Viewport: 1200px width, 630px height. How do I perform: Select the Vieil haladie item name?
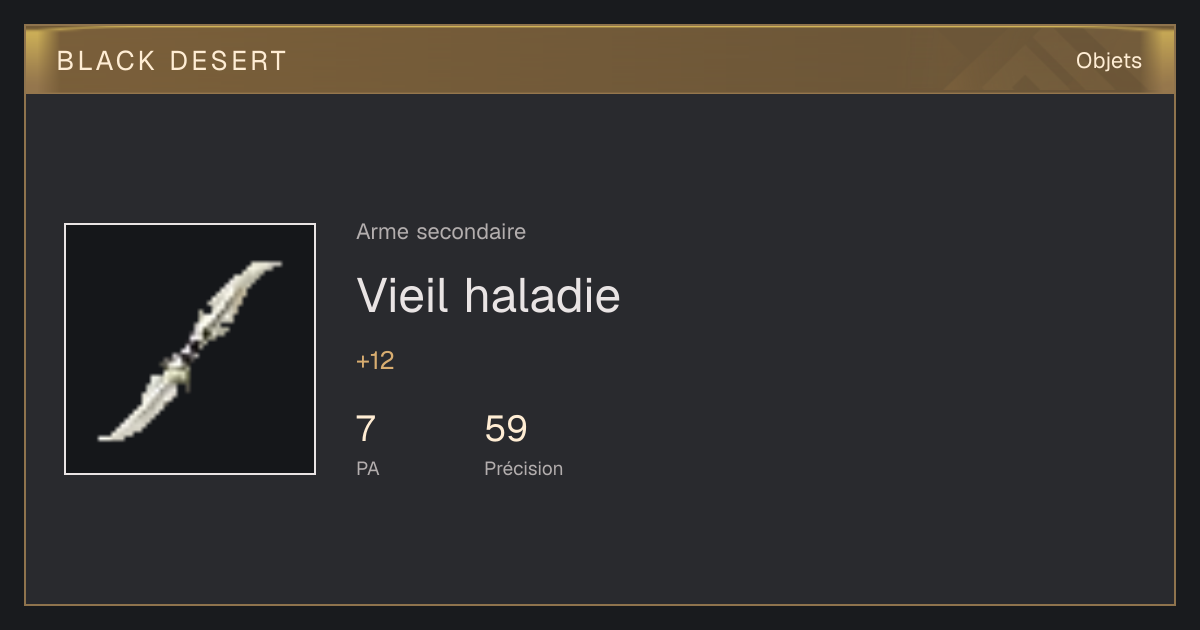pos(488,295)
